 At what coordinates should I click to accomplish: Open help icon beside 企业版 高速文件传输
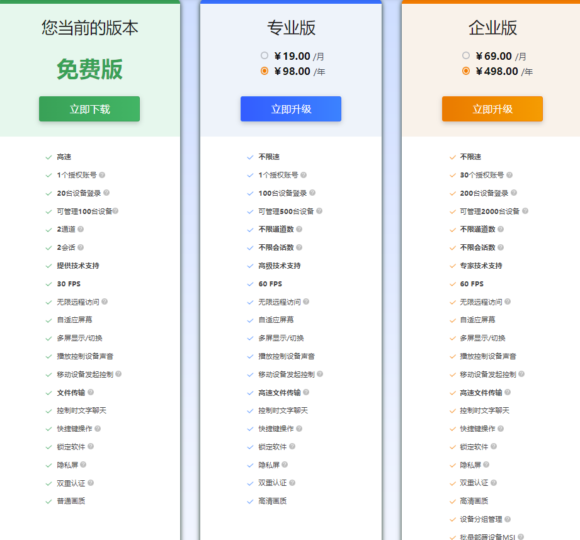coord(508,392)
